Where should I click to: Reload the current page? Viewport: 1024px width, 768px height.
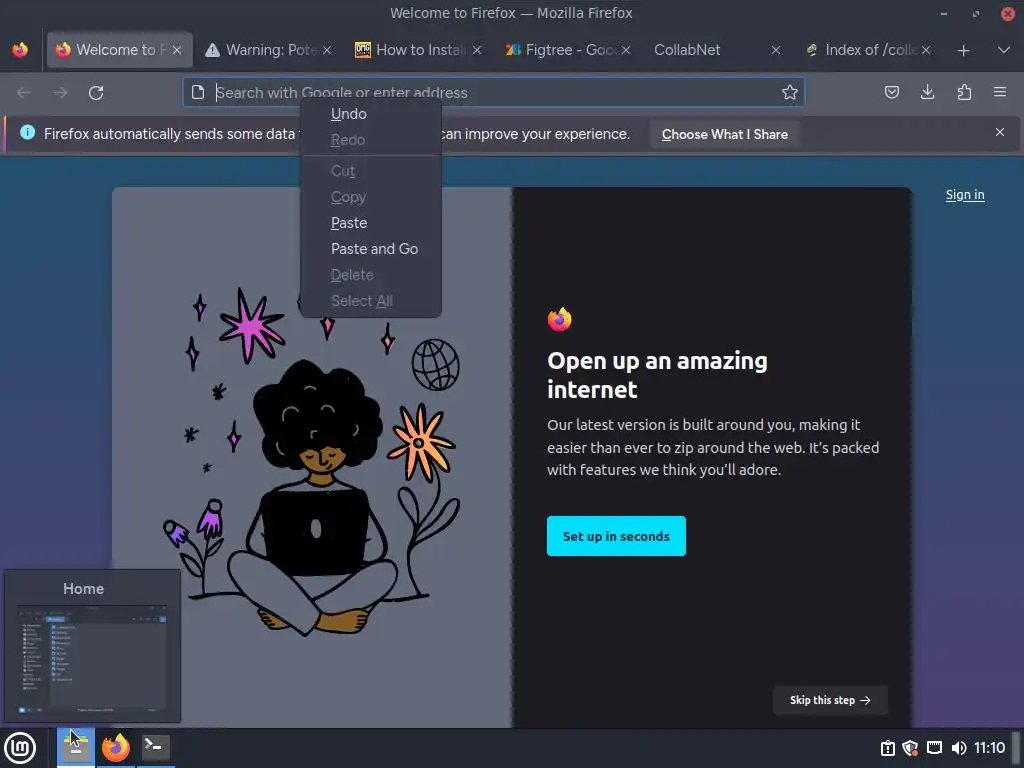coord(96,93)
